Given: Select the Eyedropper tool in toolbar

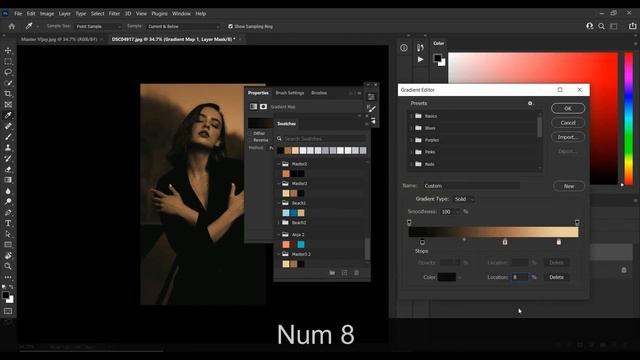Looking at the screenshot, I should point(8,115).
